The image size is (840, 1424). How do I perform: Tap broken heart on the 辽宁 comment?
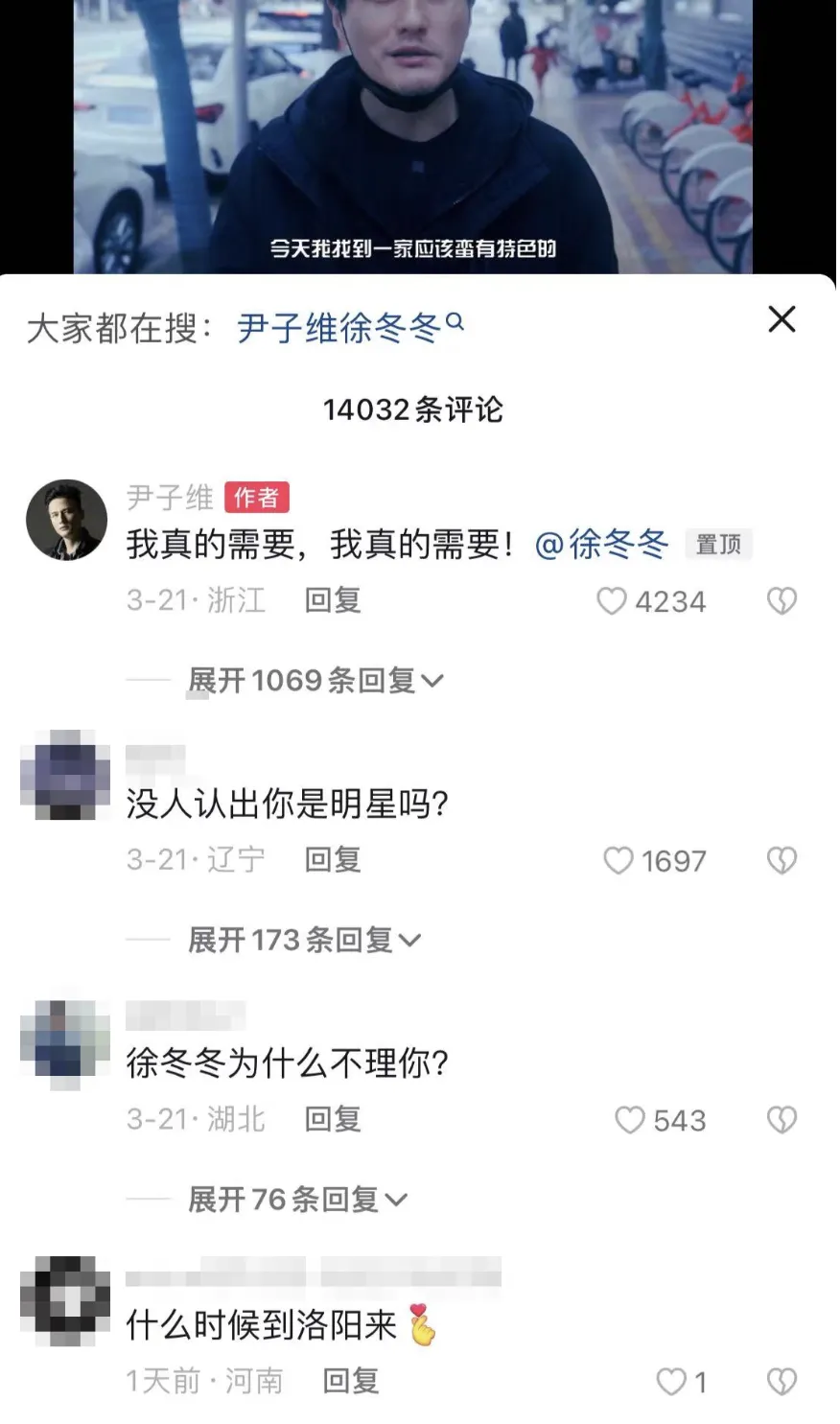coord(782,860)
